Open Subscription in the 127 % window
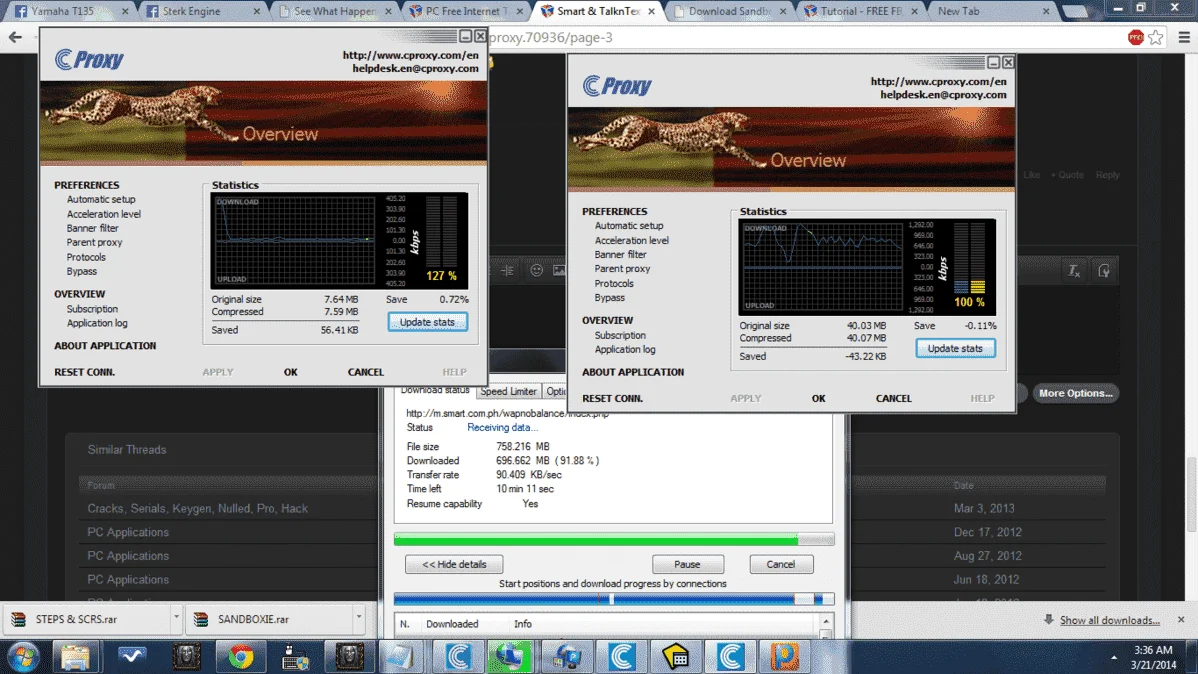This screenshot has width=1198, height=674. point(92,309)
